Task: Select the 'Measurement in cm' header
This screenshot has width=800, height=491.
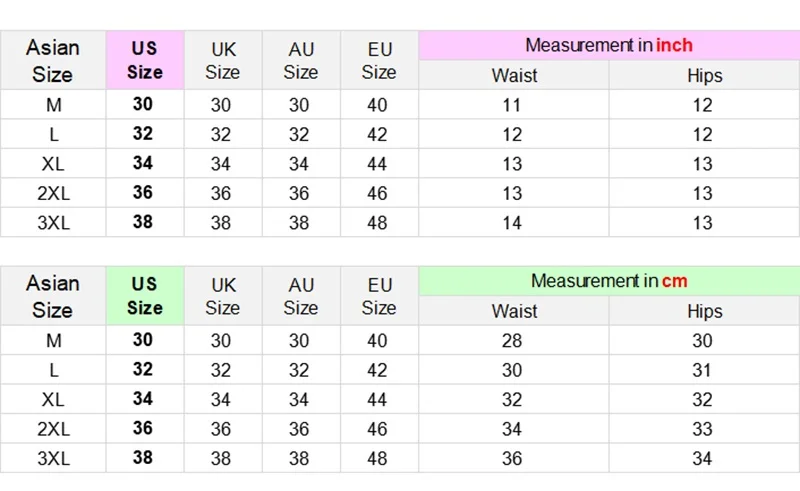Action: click(x=608, y=281)
